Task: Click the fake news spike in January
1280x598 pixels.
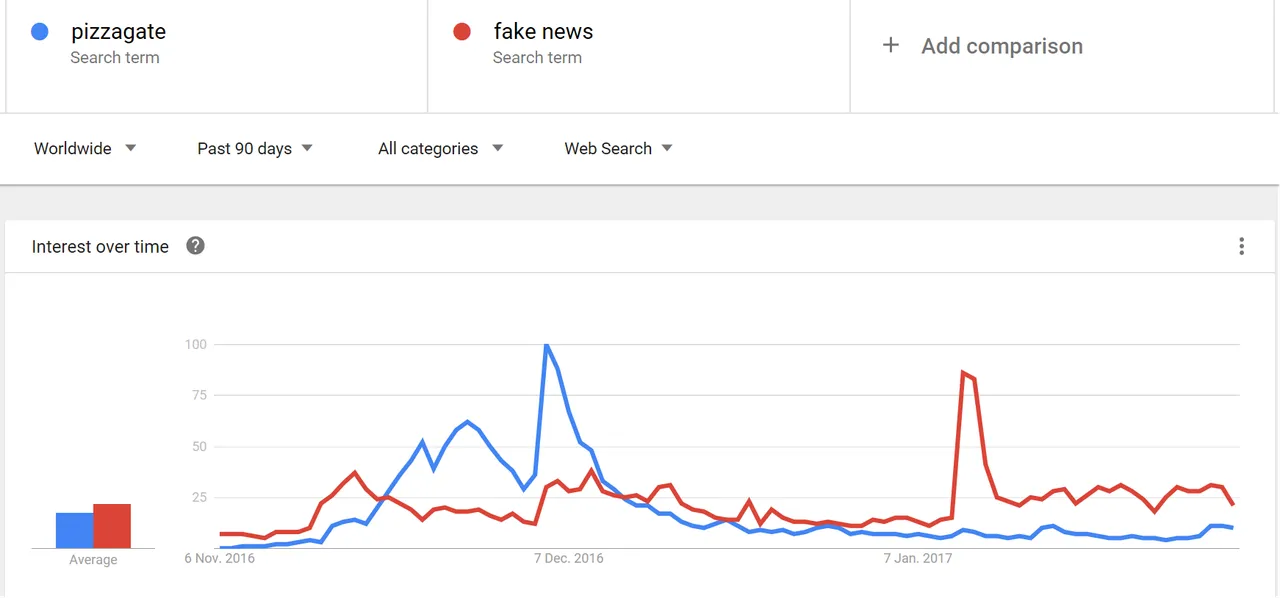Action: [964, 373]
